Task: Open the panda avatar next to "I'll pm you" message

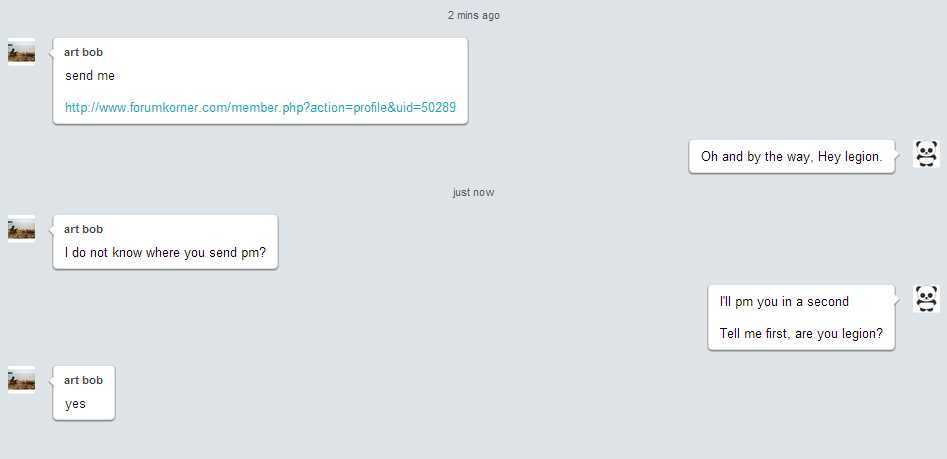Action: point(926,298)
